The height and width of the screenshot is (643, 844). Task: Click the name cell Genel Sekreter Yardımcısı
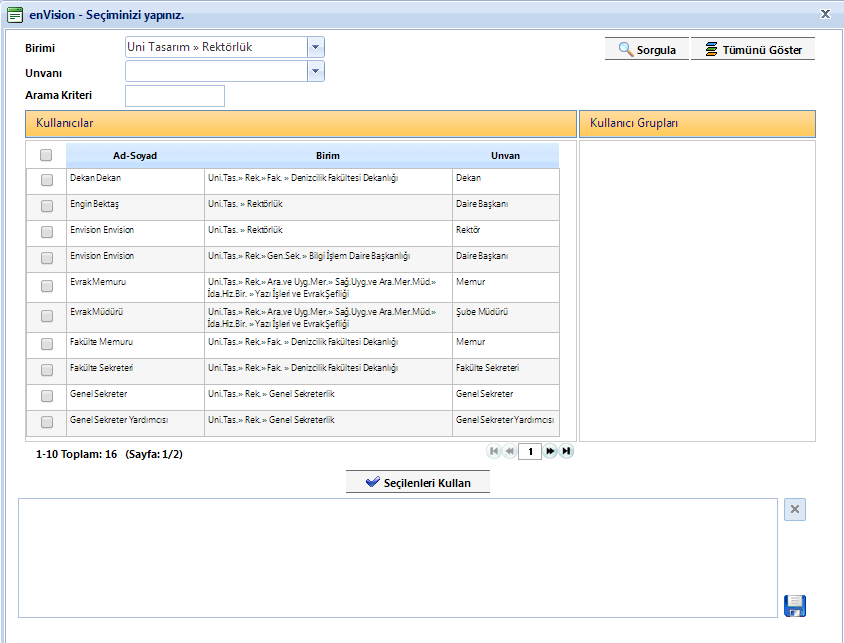(x=135, y=423)
